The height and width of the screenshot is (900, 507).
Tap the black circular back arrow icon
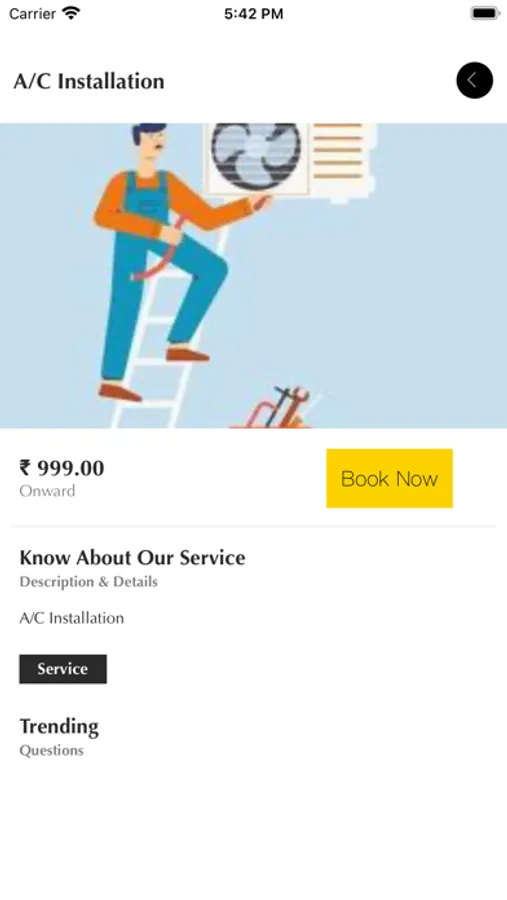point(474,80)
